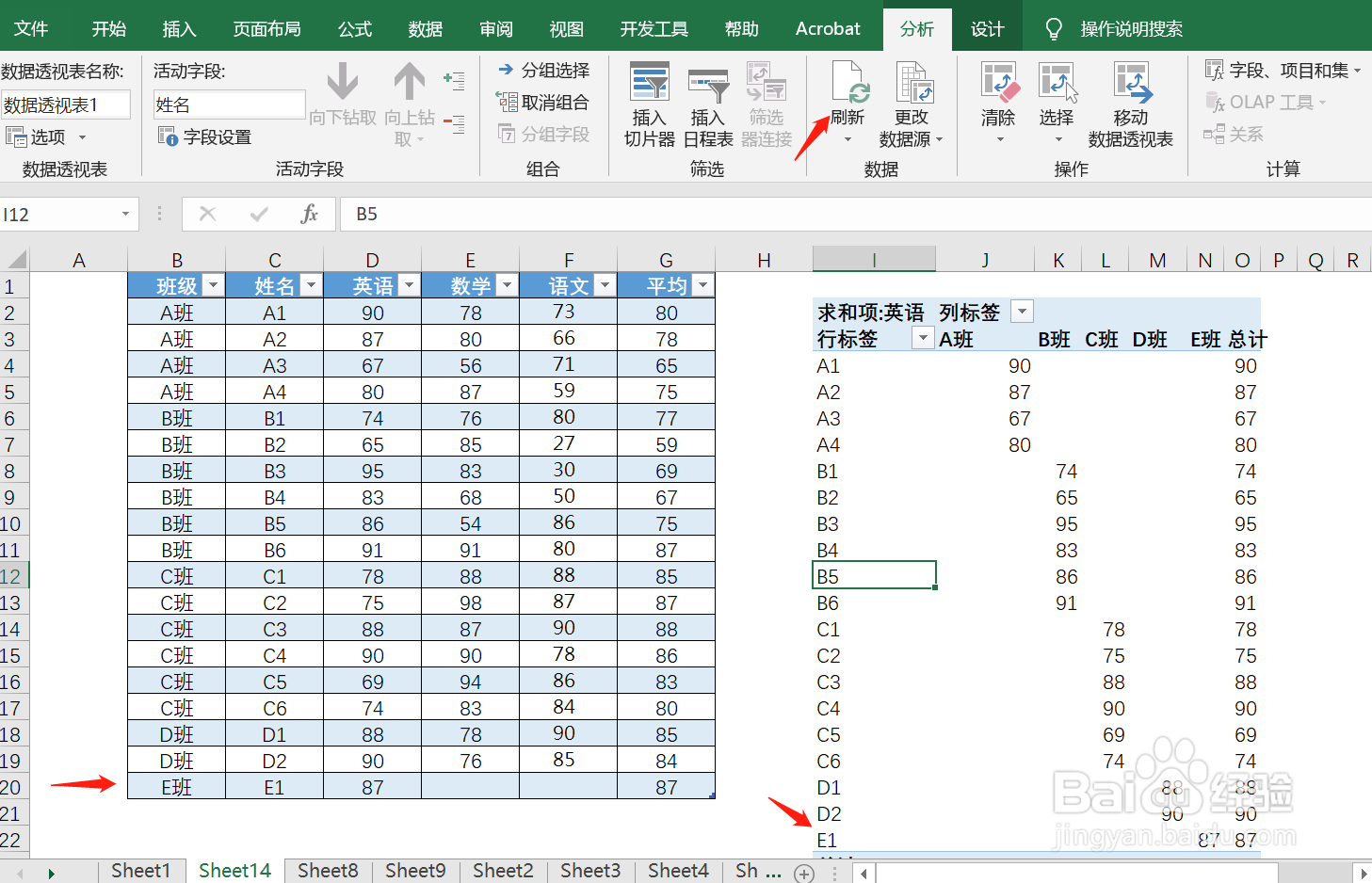The width and height of the screenshot is (1372, 883).
Task: Switch to the Sheet8 worksheet tab
Action: pos(327,870)
